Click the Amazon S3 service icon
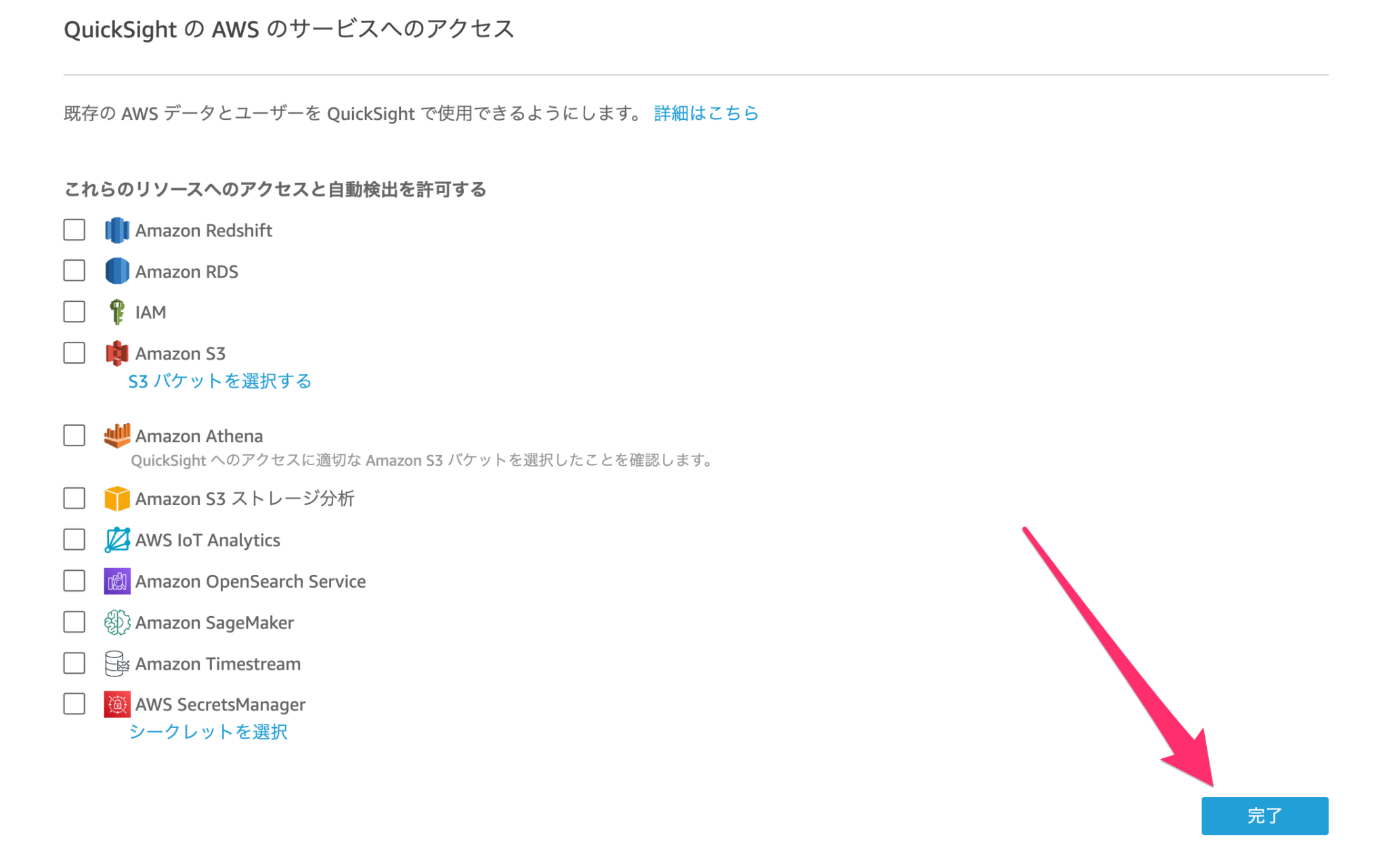 pos(116,353)
